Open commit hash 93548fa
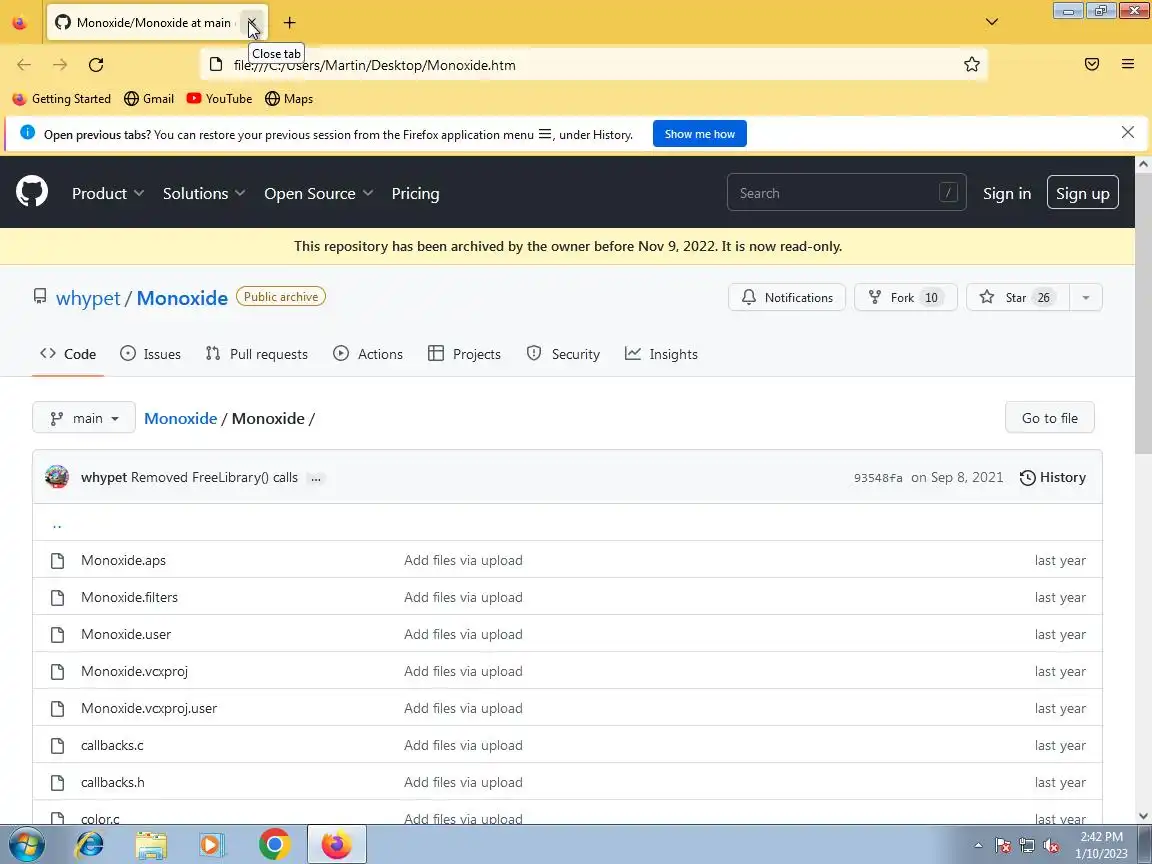Image resolution: width=1152 pixels, height=864 pixels. pyautogui.click(x=878, y=478)
